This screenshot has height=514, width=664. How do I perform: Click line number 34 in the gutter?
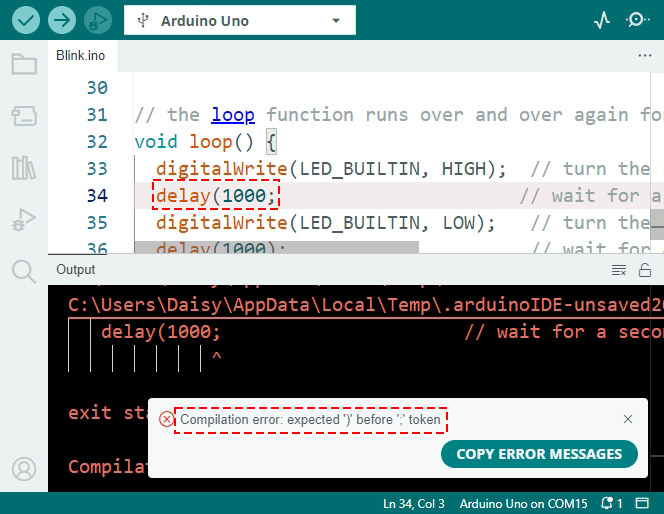(x=97, y=196)
